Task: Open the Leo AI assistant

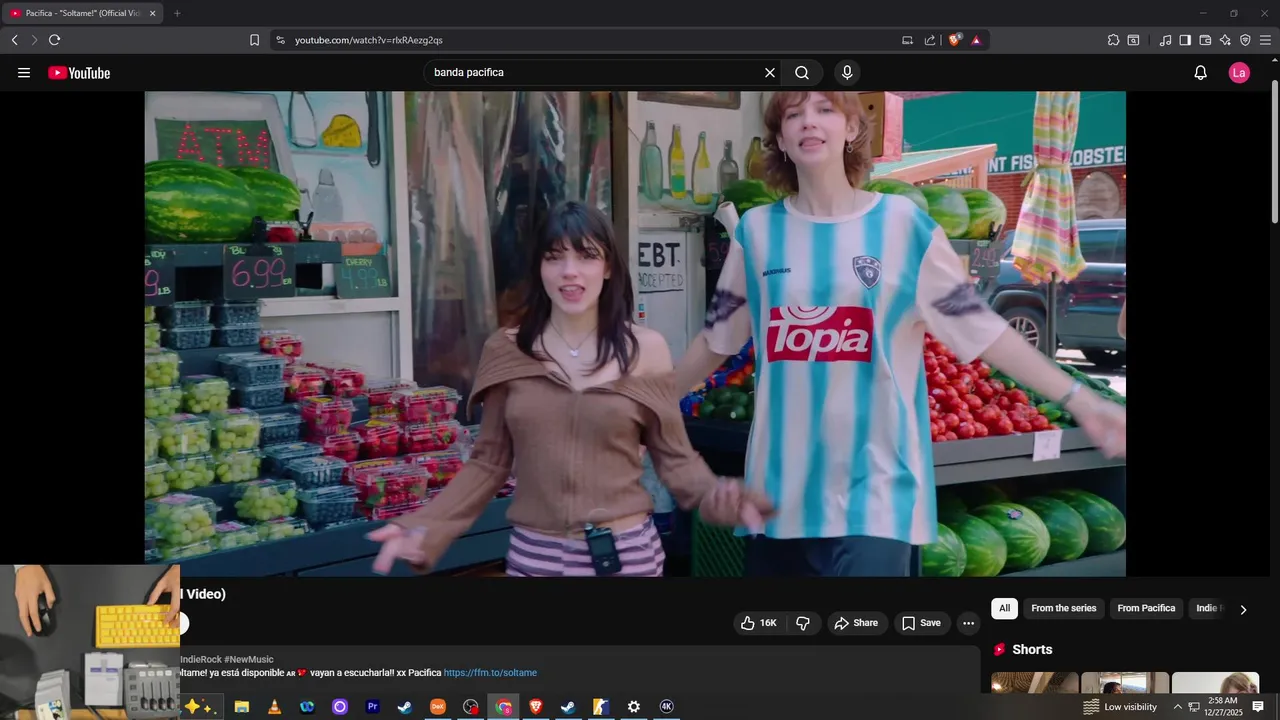Action: (1225, 40)
